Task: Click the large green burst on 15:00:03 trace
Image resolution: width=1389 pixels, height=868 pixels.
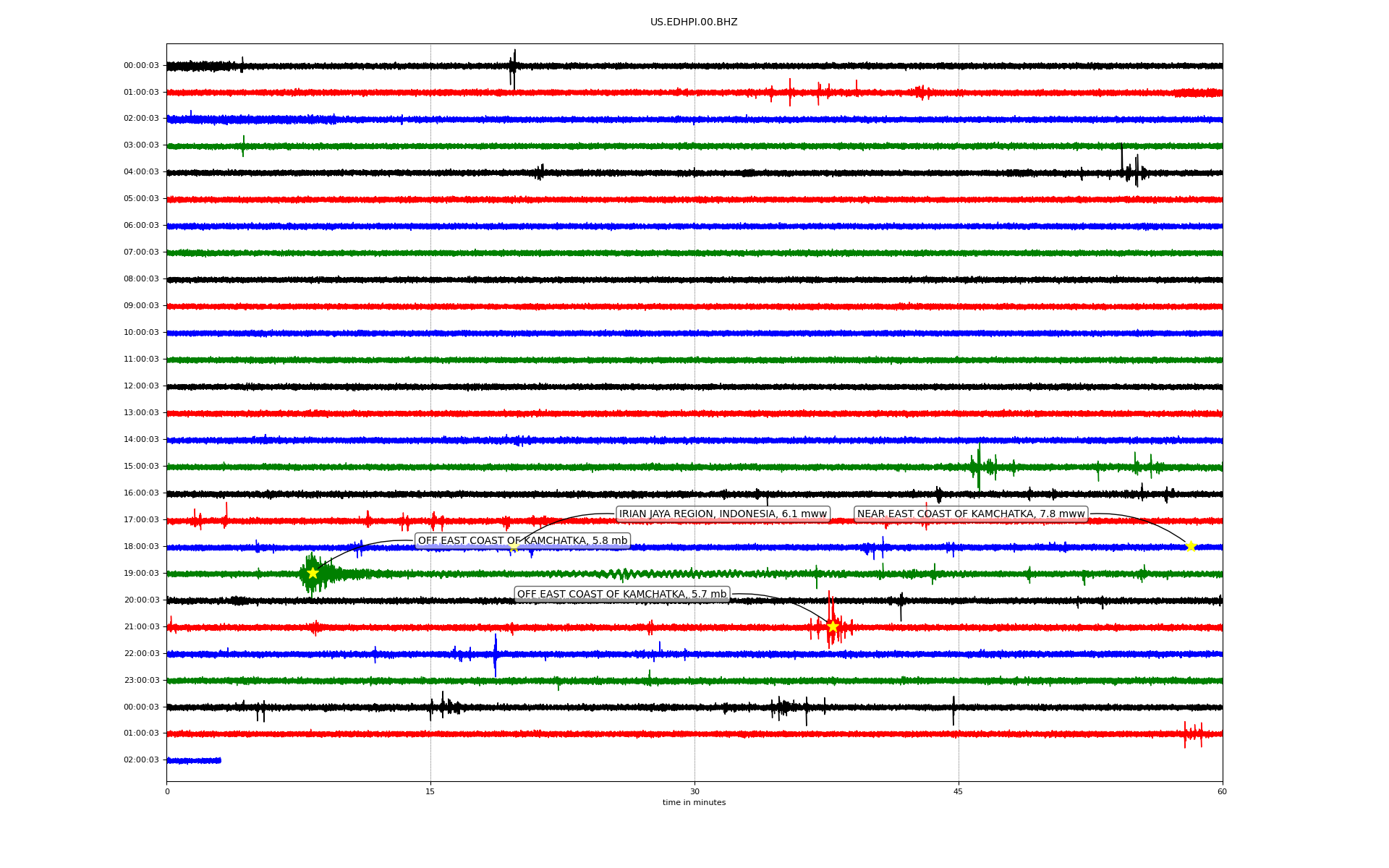Action: point(980,467)
